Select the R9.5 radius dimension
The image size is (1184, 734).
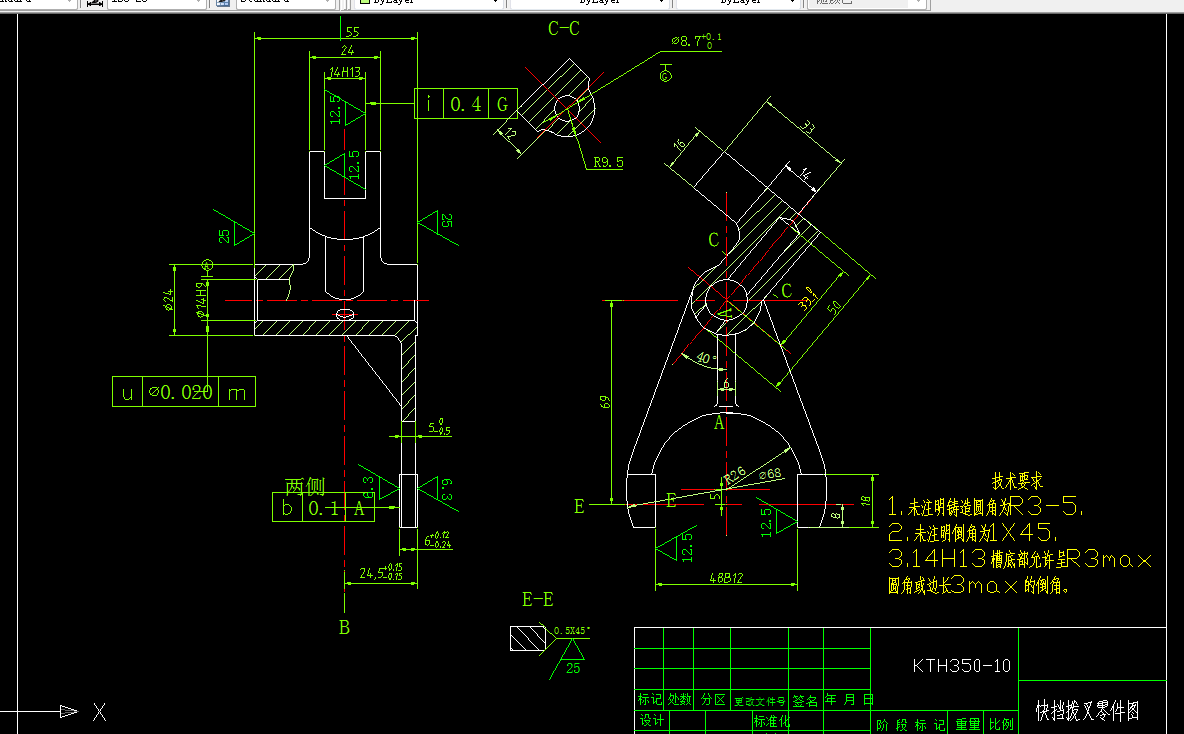[608, 162]
